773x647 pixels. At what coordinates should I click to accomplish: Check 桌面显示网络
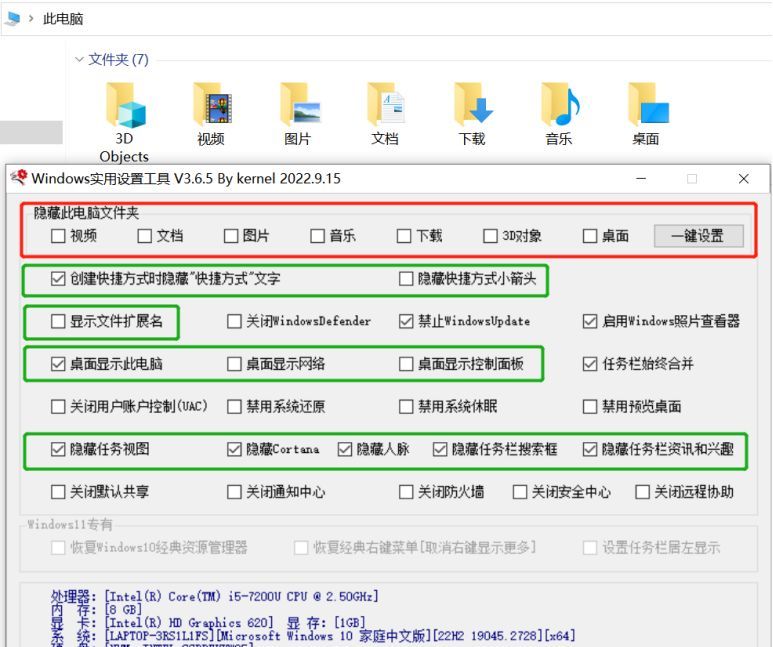pos(234,364)
